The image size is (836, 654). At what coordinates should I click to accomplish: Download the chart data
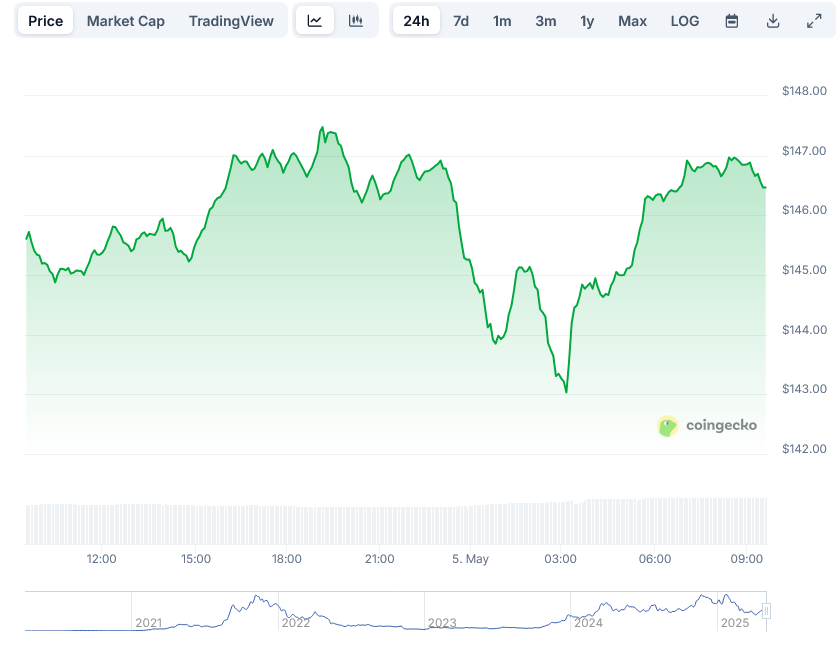coord(773,21)
